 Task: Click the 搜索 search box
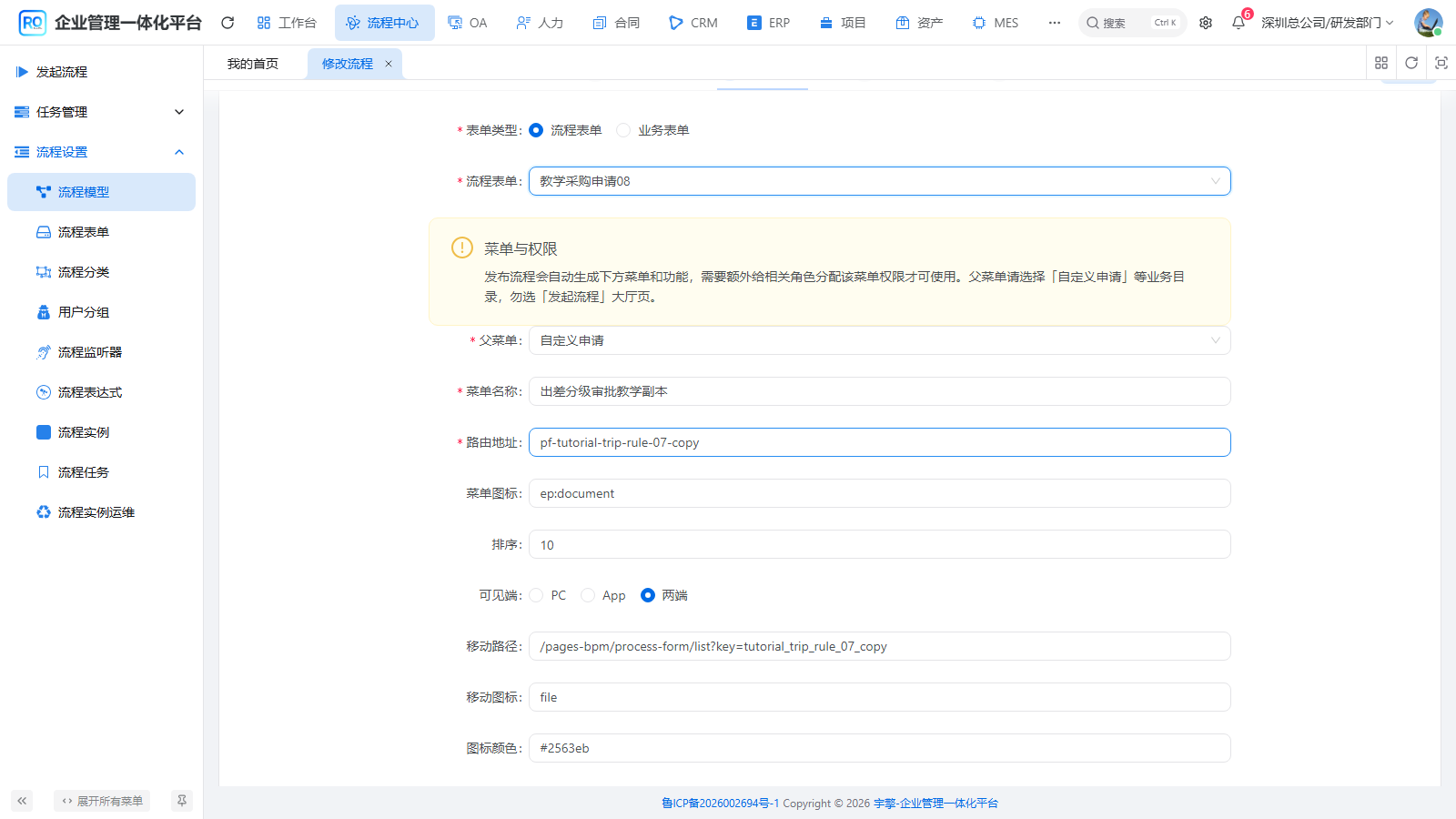(1132, 23)
